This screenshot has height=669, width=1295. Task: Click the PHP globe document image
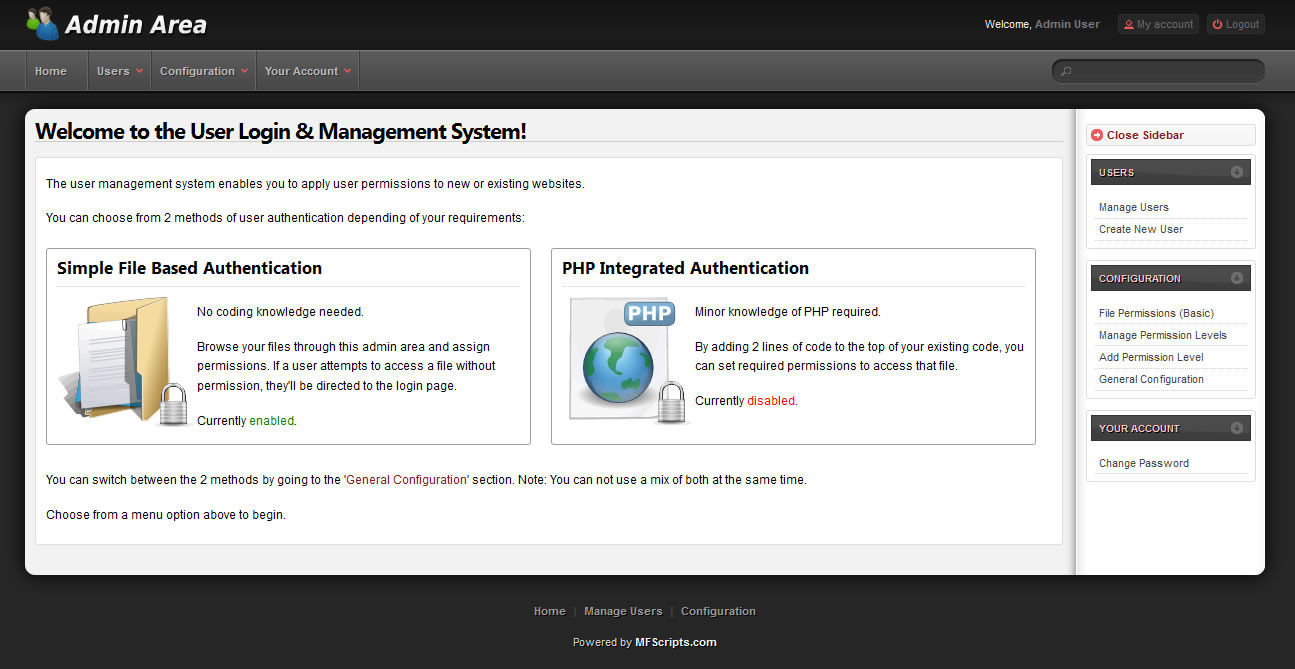tap(627, 362)
